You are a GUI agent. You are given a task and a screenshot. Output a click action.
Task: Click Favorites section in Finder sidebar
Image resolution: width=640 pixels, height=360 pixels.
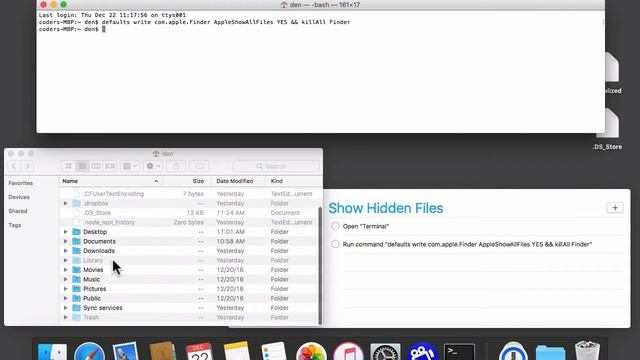[x=20, y=183]
